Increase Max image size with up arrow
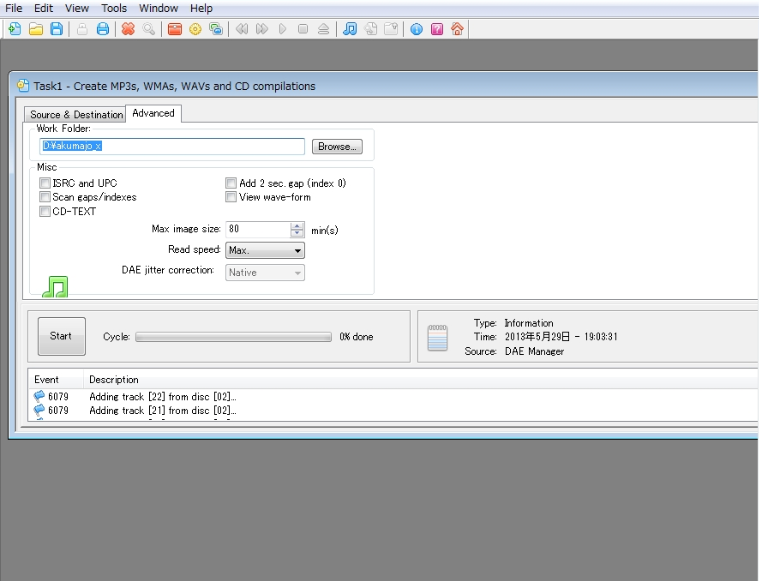The image size is (759, 581). pyautogui.click(x=297, y=226)
